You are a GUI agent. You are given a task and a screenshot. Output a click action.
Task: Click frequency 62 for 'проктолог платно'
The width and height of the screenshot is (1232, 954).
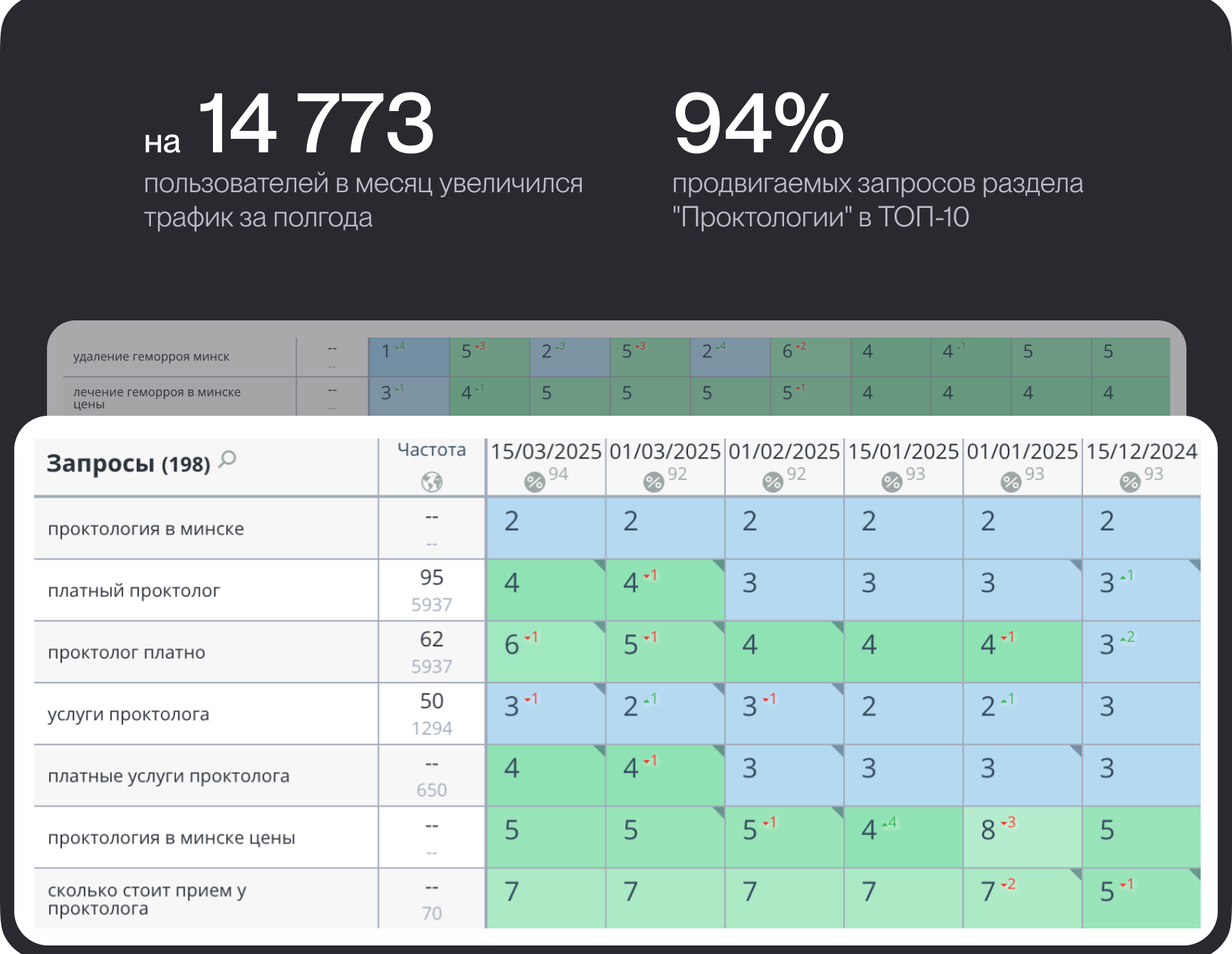tap(432, 639)
